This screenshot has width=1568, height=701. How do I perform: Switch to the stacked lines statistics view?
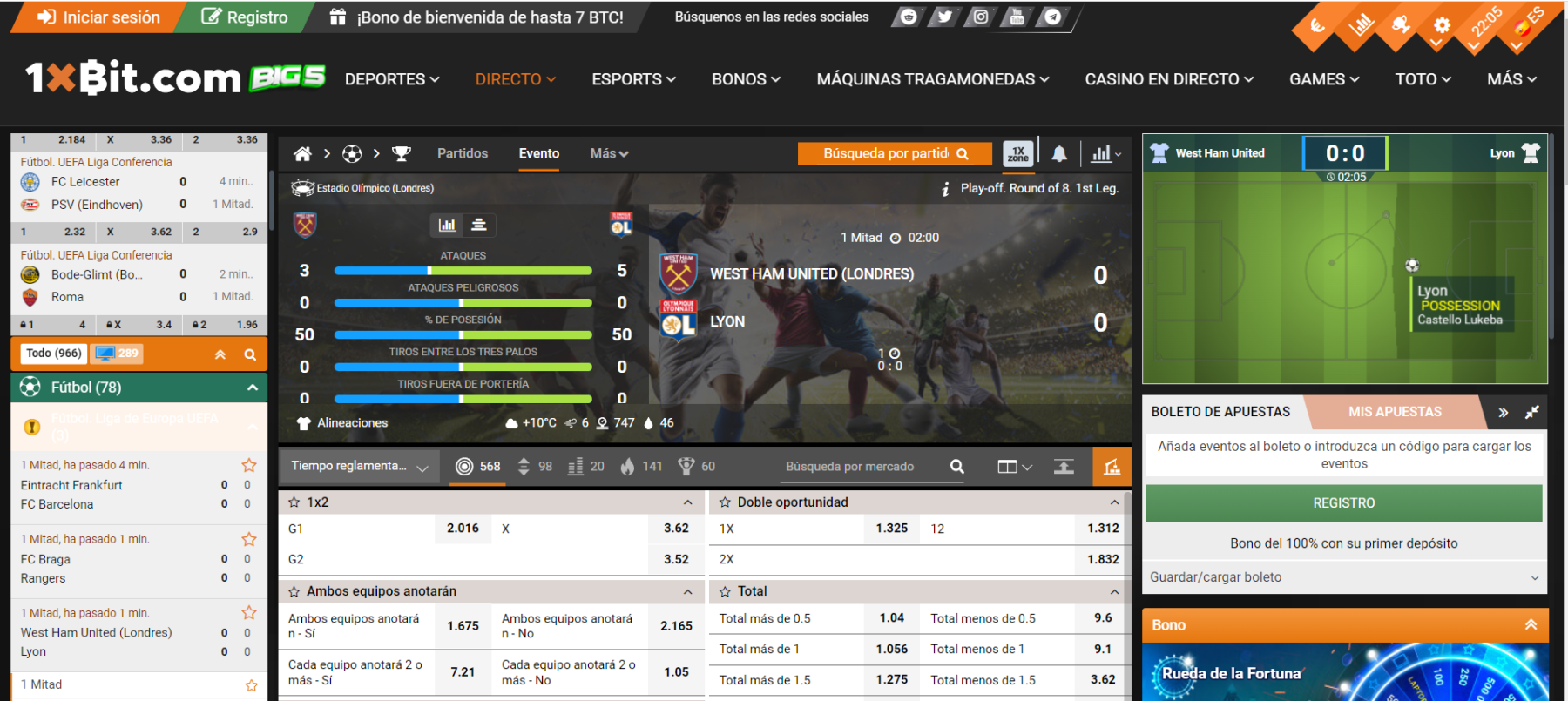[478, 225]
